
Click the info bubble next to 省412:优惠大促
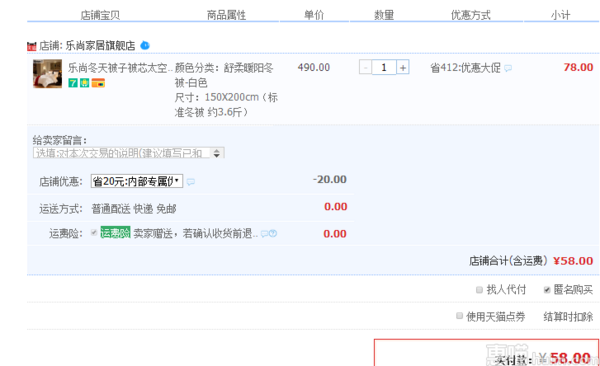[x=508, y=68]
